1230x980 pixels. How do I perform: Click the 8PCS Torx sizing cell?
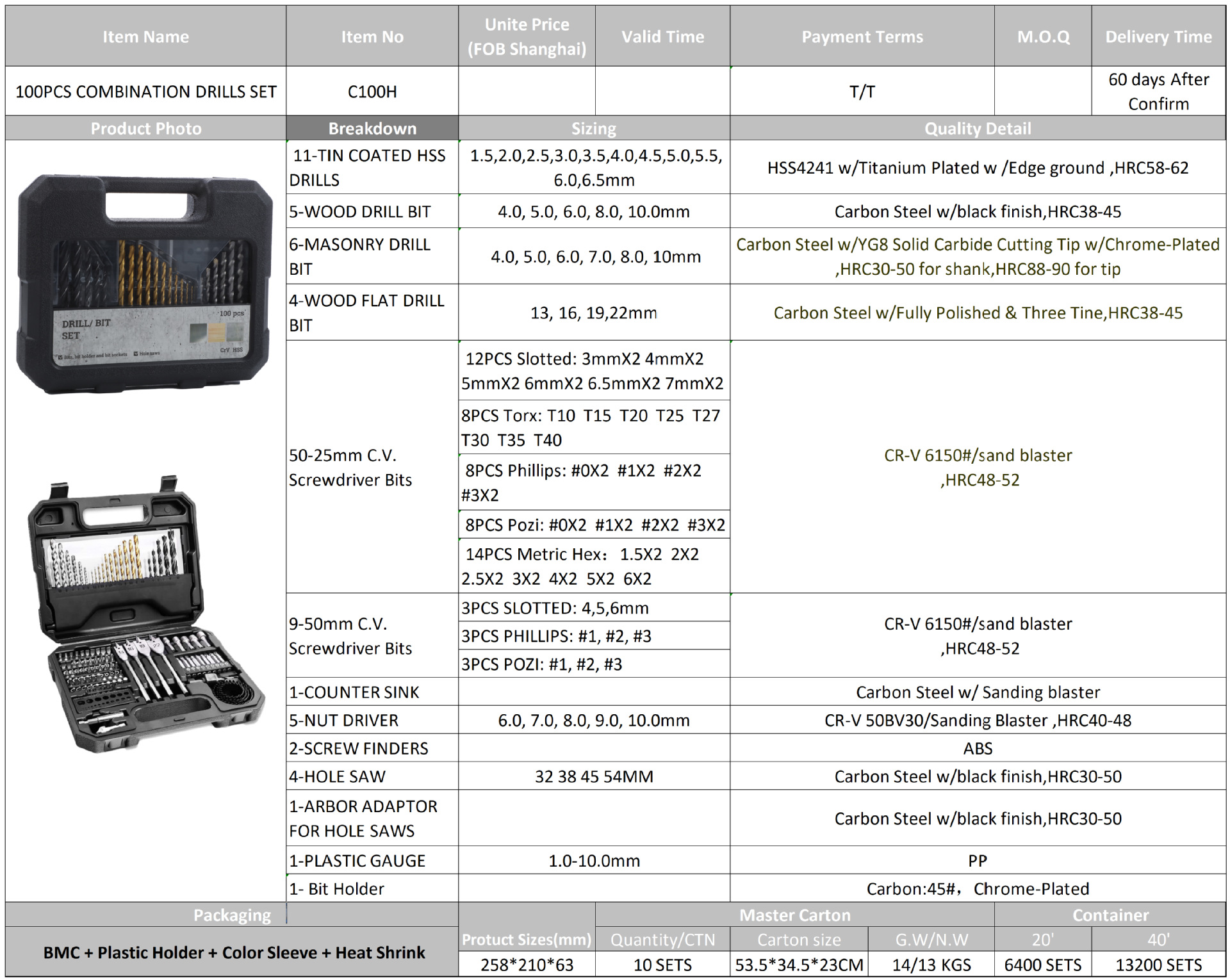coord(593,428)
